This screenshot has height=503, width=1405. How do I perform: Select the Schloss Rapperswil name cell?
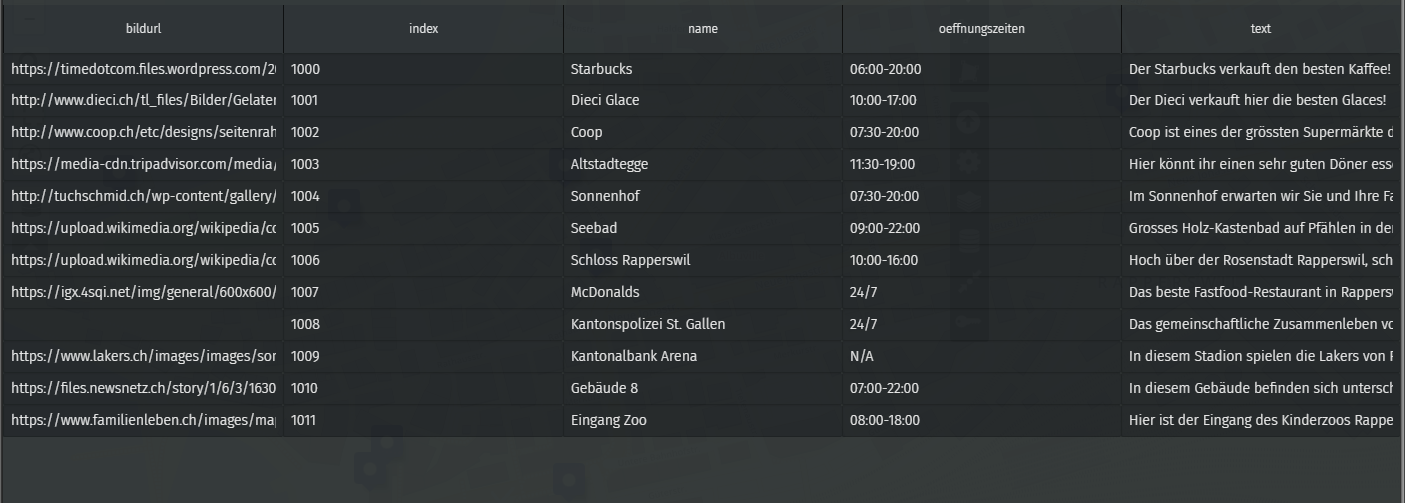pos(630,261)
